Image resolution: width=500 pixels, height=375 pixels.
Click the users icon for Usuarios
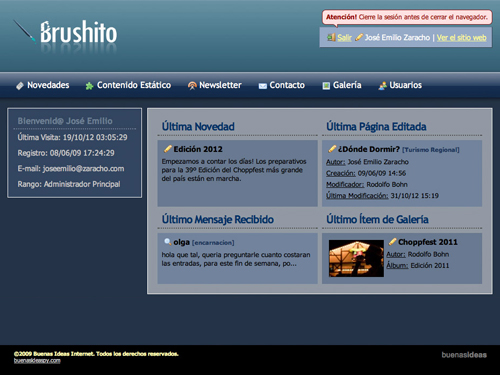[382, 86]
